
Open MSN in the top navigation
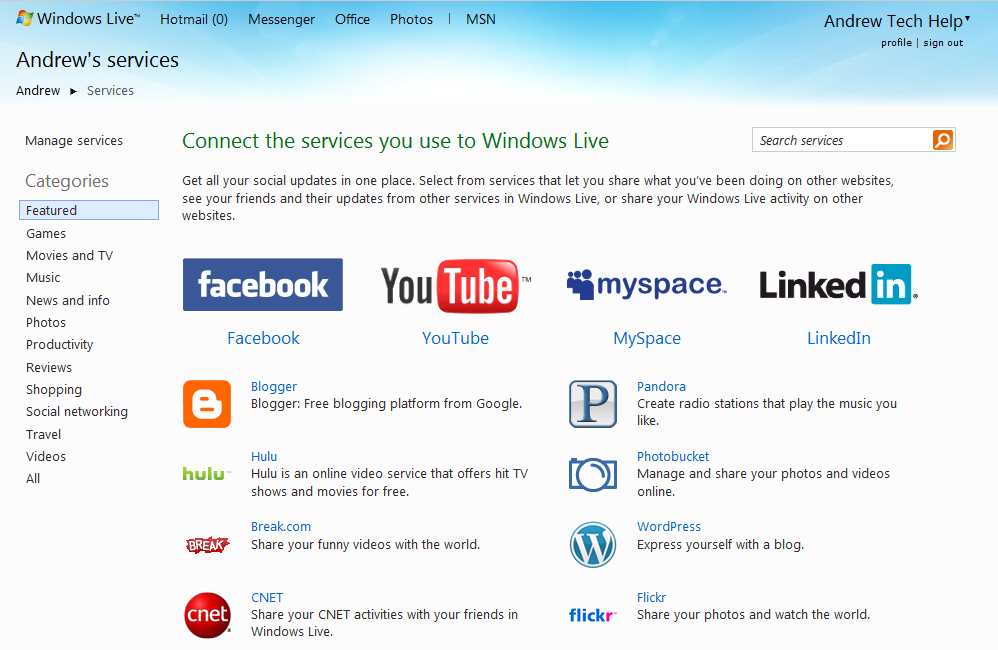[x=481, y=19]
